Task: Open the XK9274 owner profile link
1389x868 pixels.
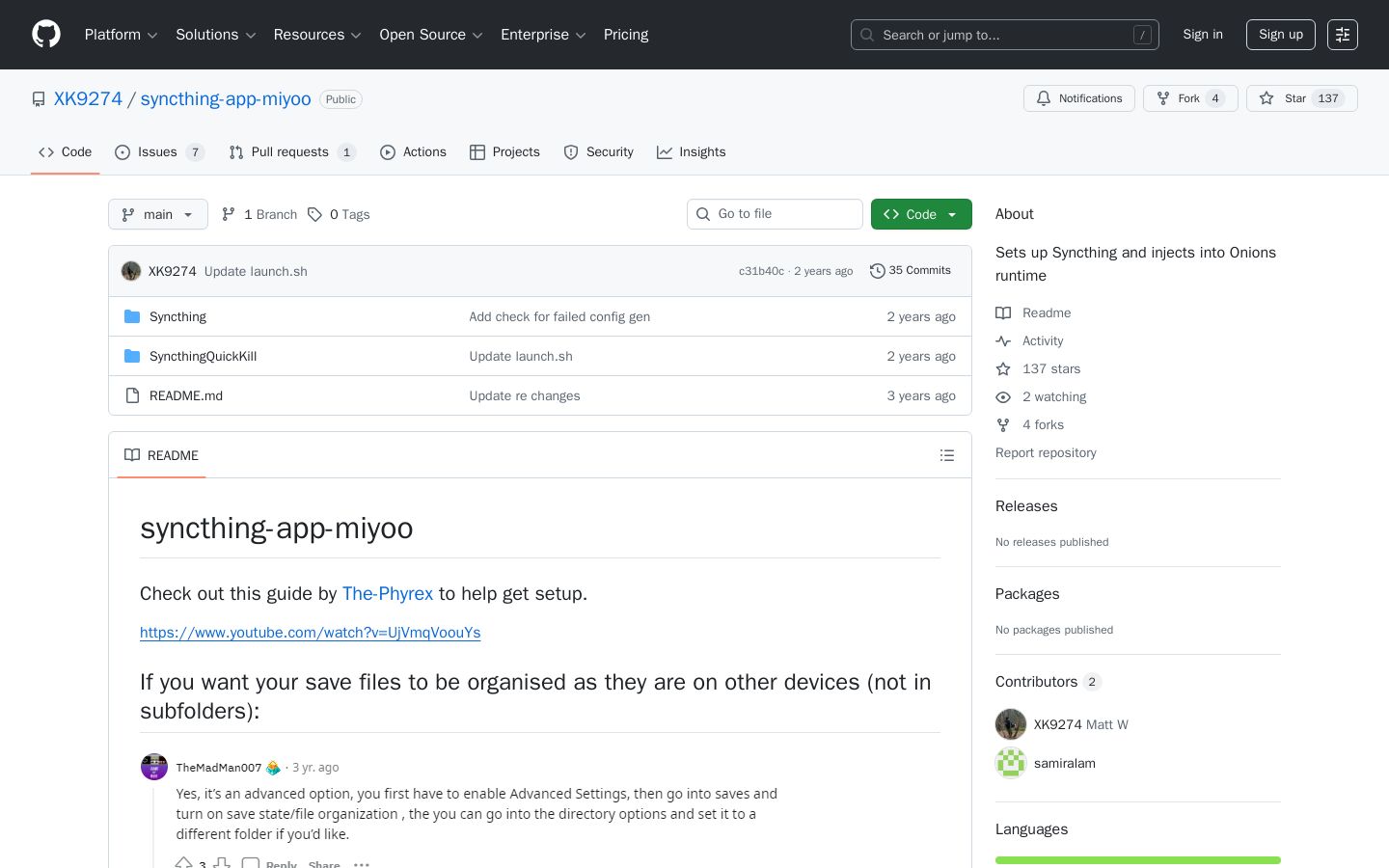Action: [88, 99]
